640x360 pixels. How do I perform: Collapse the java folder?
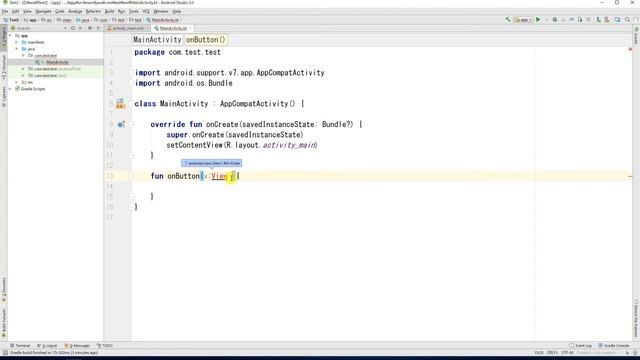(17, 49)
